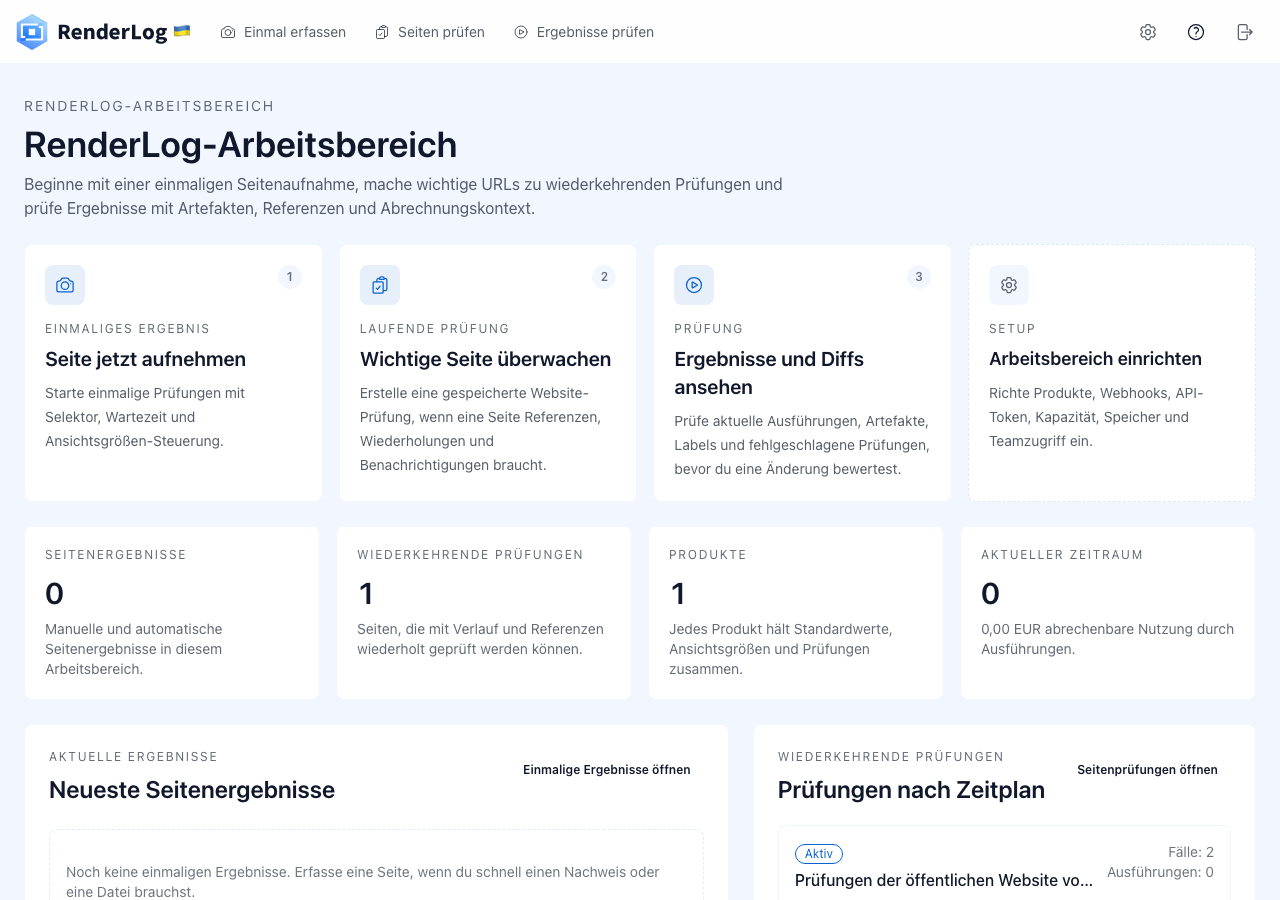This screenshot has width=1280, height=900.
Task: Click 'Prüfungen nach Zeitplan' heading
Action: (911, 790)
